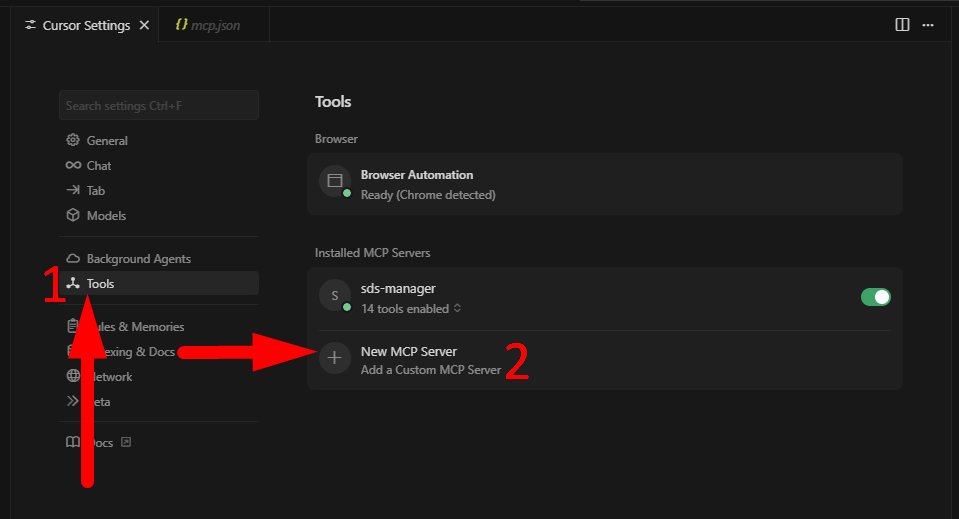Click Add a Custom MCP Server
959x519 pixels.
coord(430,370)
